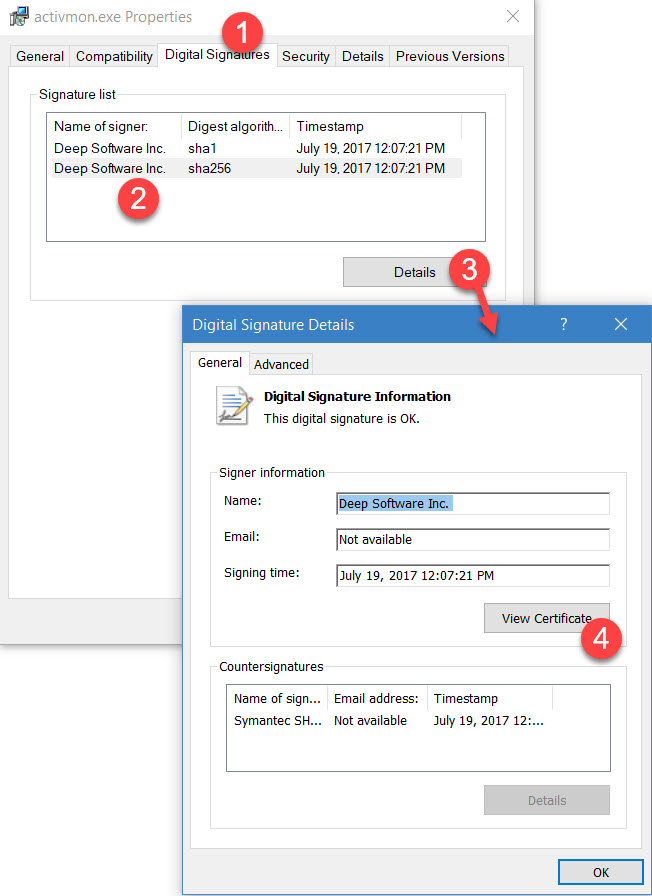Open the Previous Versions tab
Viewport: 652px width, 896px height.
tap(450, 56)
